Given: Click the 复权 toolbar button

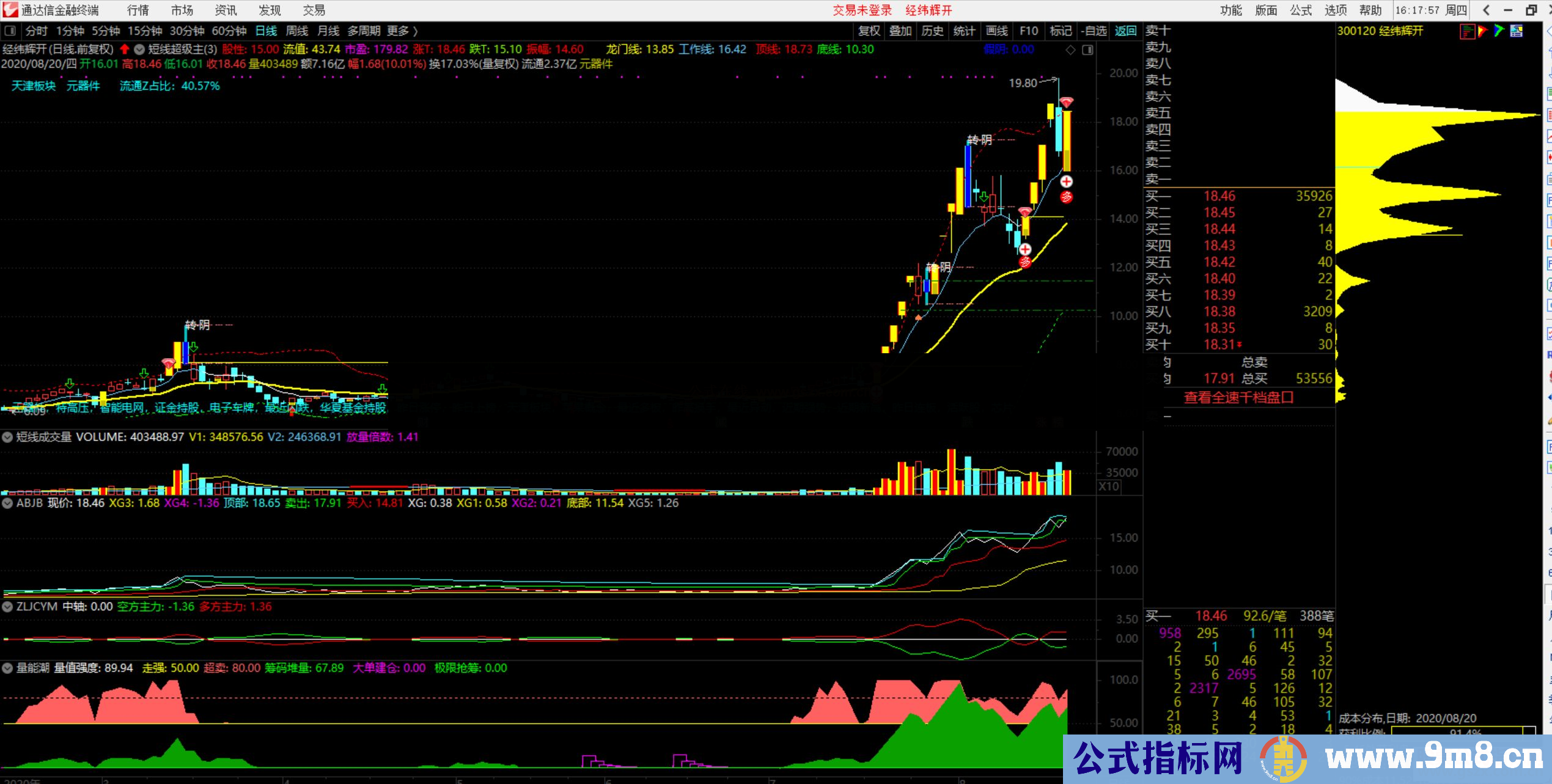Looking at the screenshot, I should (x=869, y=31).
